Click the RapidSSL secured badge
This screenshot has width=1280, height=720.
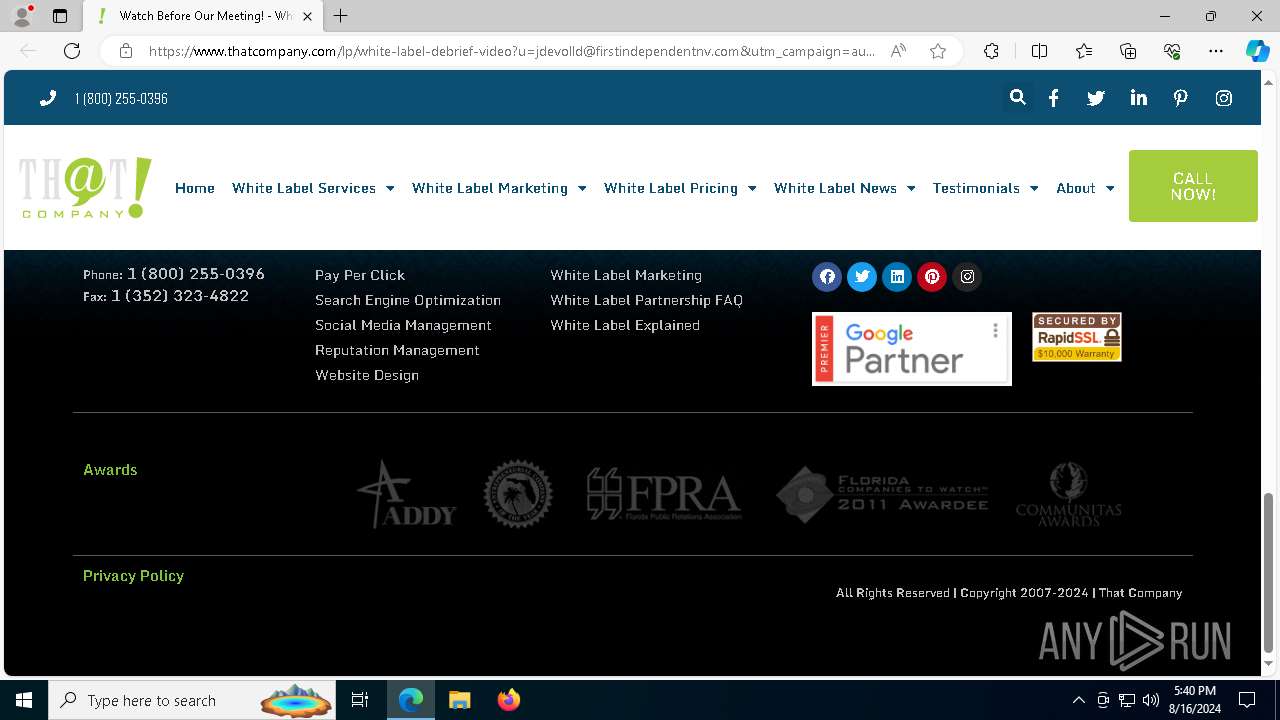pyautogui.click(x=1077, y=337)
